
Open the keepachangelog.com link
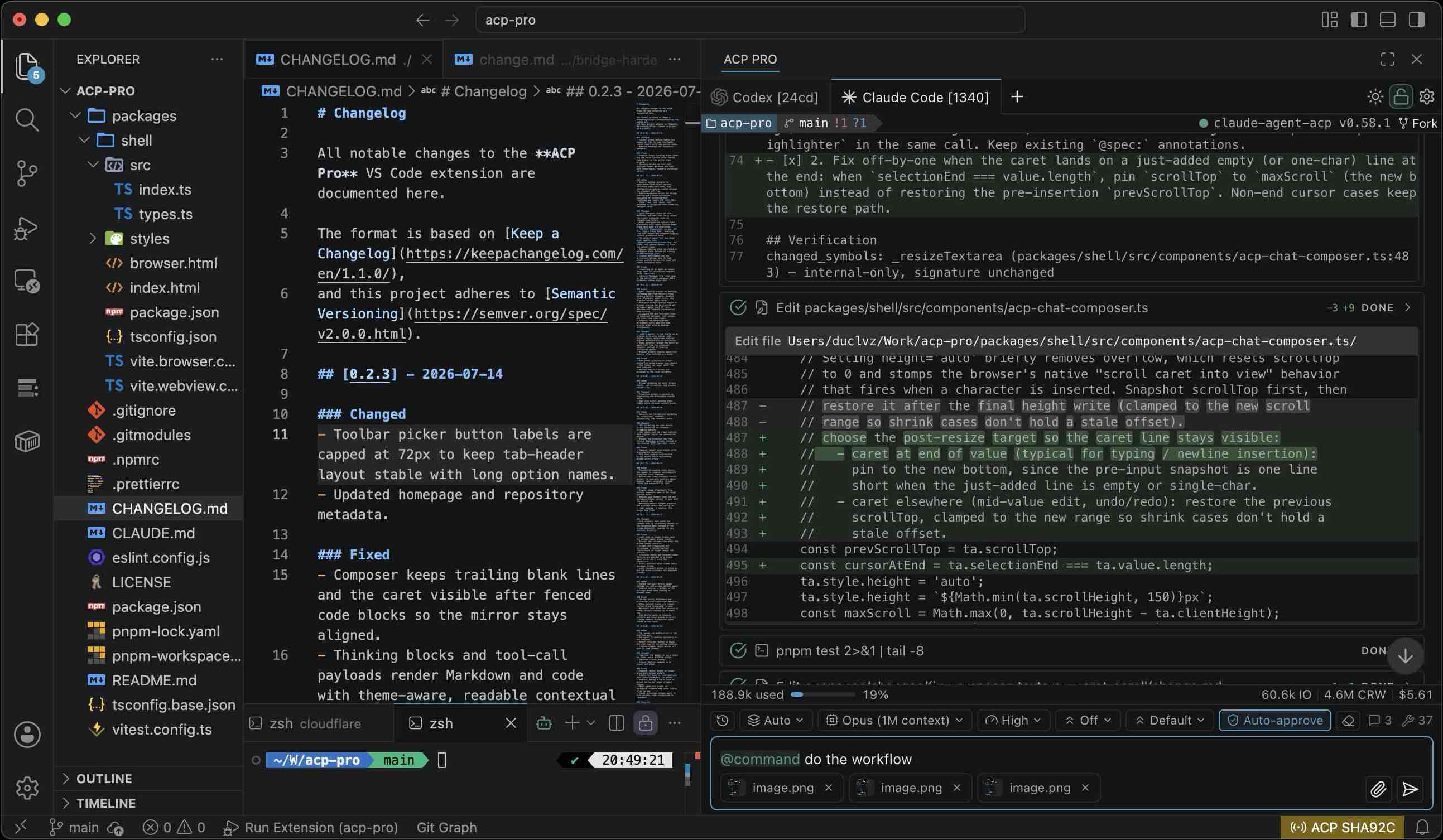[471, 263]
